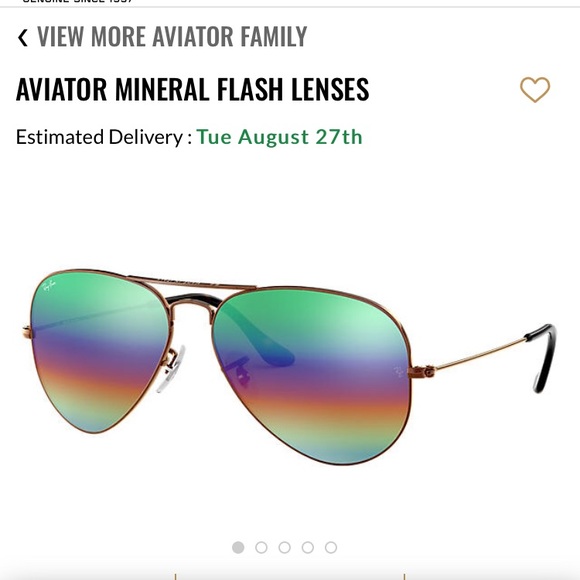
Task: Show the third product image via dot
Action: pos(284,547)
